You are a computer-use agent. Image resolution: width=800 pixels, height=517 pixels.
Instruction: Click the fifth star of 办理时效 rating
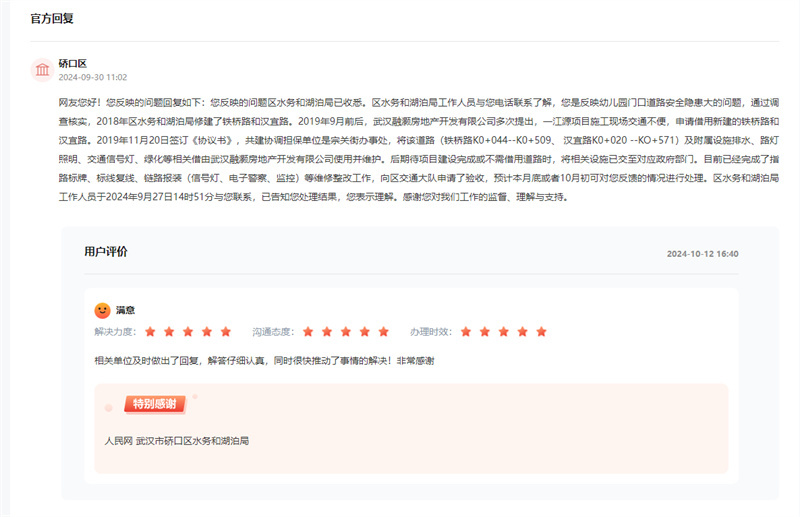(541, 331)
